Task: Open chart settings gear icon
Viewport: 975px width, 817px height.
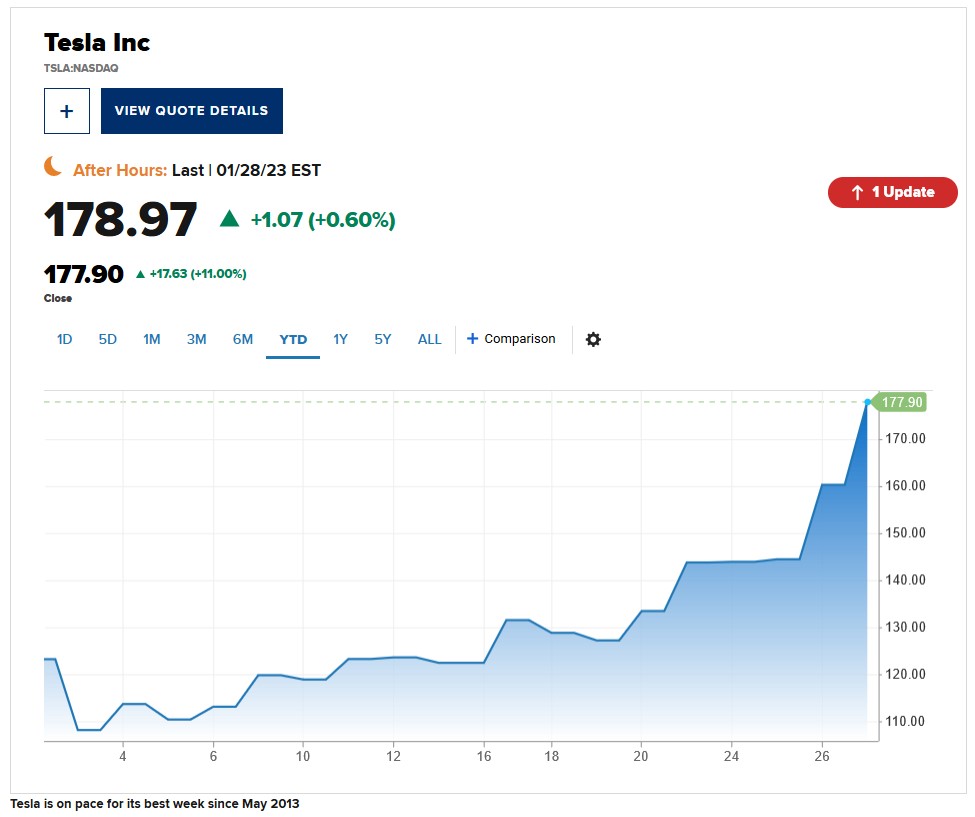Action: pos(593,339)
